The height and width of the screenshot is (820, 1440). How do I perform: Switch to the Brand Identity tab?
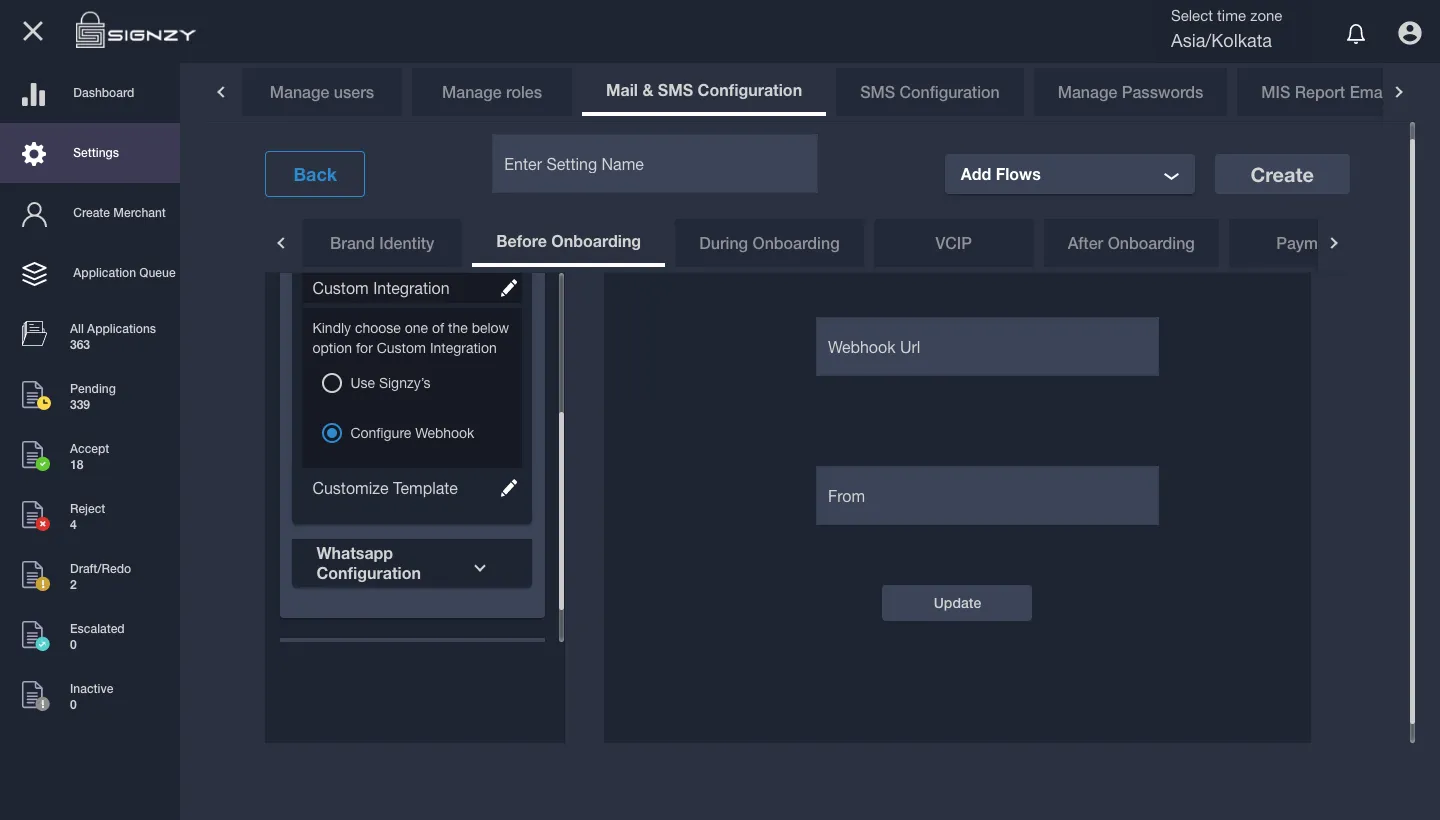tap(382, 243)
